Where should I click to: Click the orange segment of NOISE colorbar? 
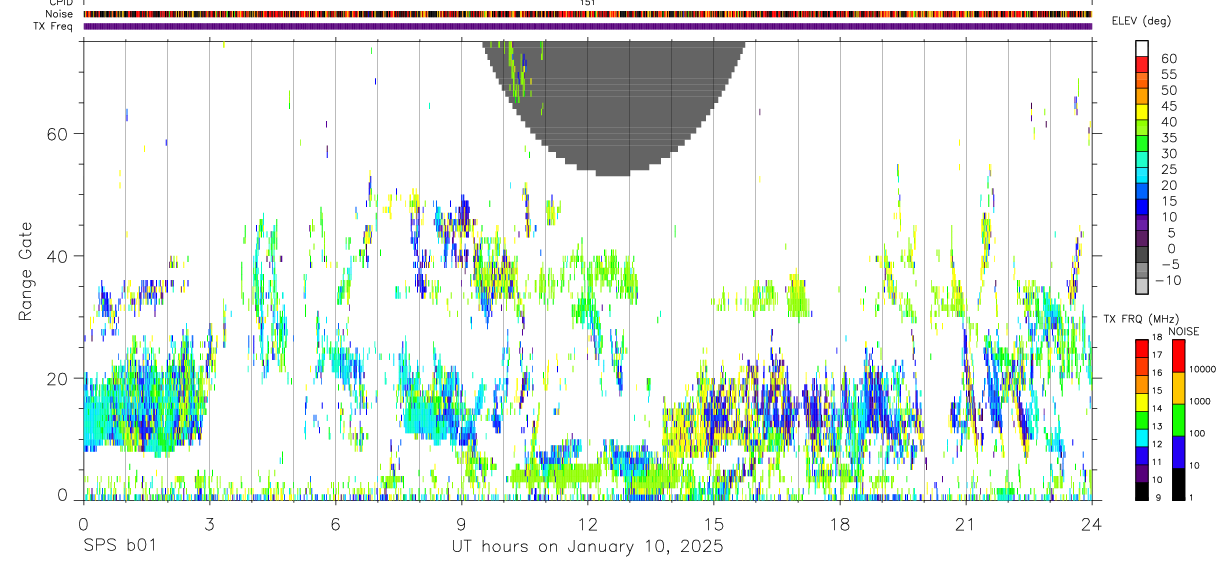pyautogui.click(x=1177, y=388)
